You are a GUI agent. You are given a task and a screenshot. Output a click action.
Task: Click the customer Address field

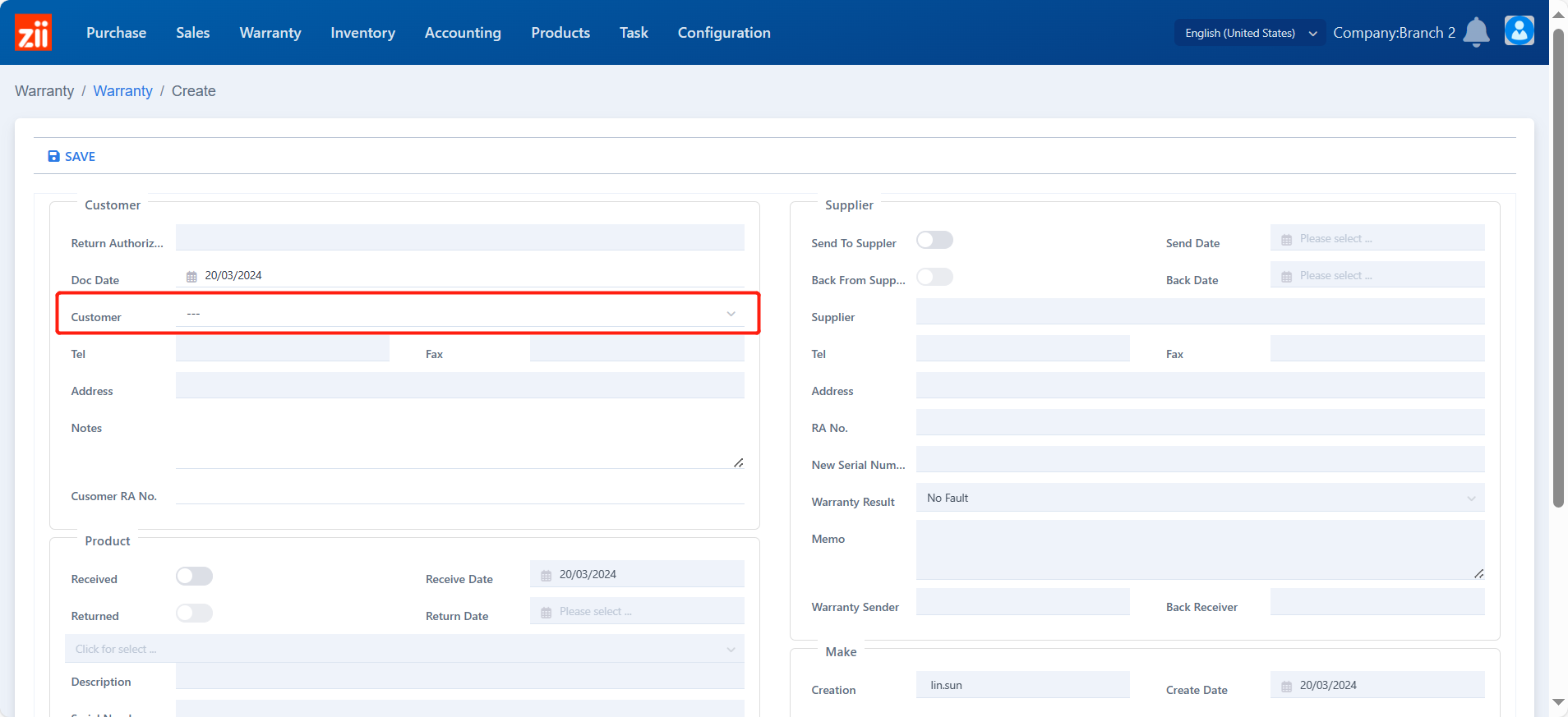[x=460, y=385]
